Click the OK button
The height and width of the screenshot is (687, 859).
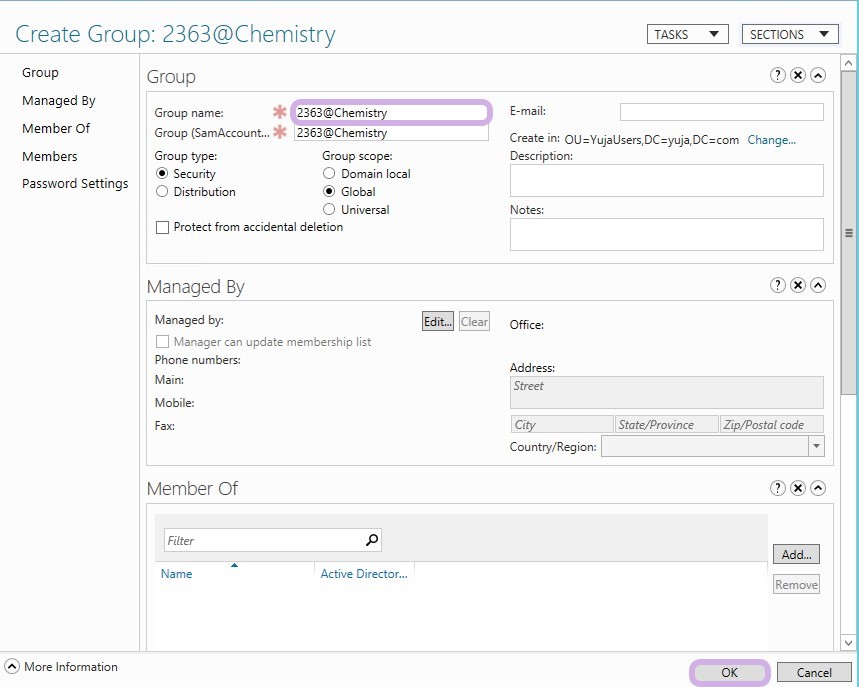click(729, 672)
